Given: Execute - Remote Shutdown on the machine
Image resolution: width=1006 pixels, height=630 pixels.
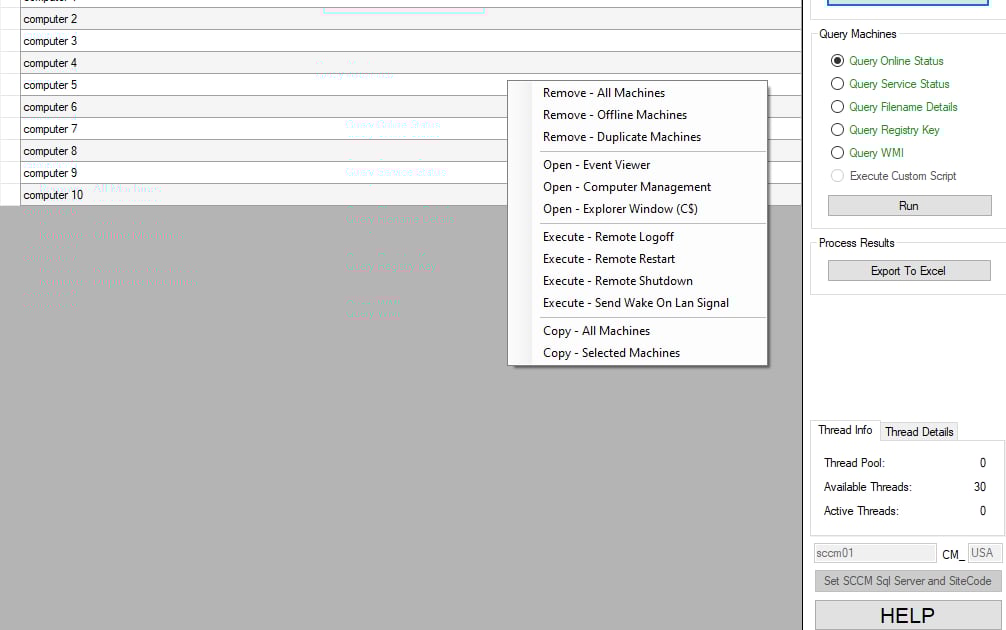Looking at the screenshot, I should coord(618,281).
